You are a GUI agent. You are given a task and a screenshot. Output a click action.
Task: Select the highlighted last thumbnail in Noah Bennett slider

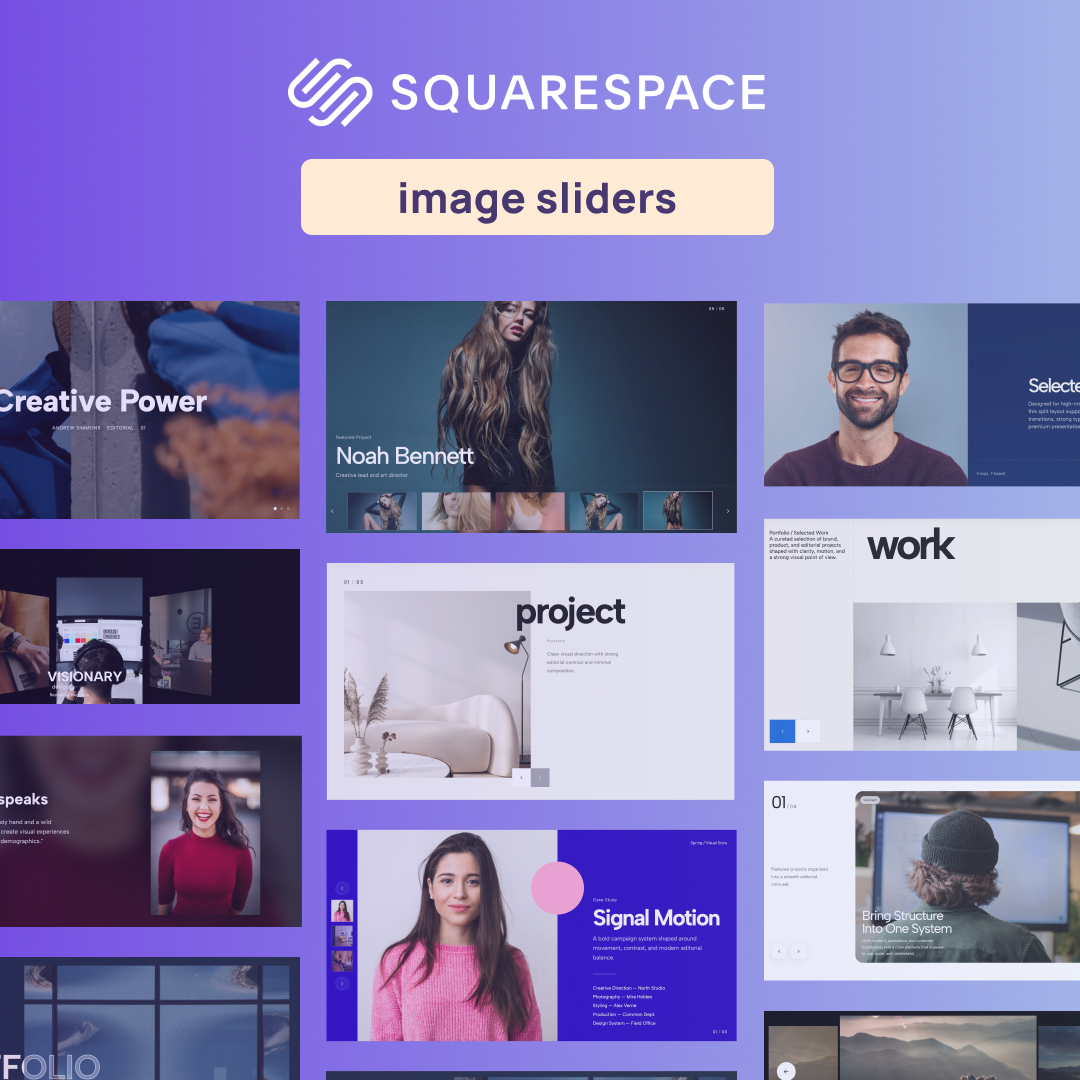tap(677, 510)
